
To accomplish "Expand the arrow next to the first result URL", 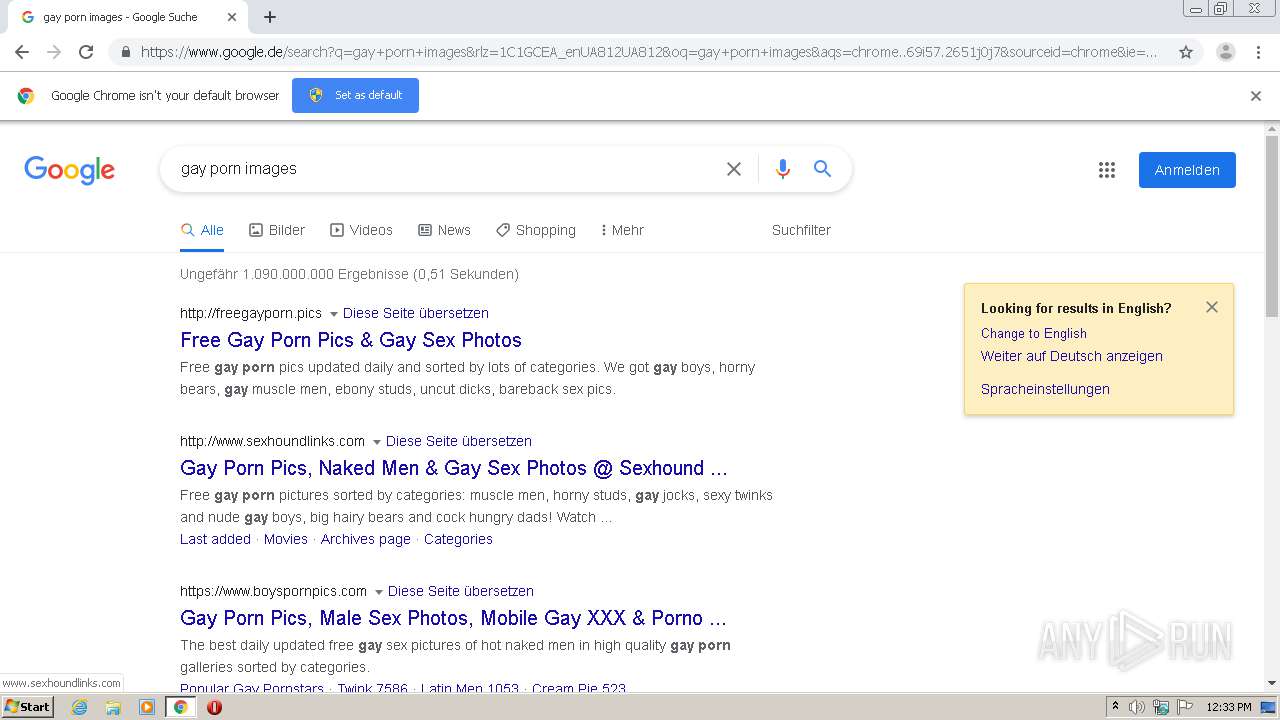I will click(334, 314).
